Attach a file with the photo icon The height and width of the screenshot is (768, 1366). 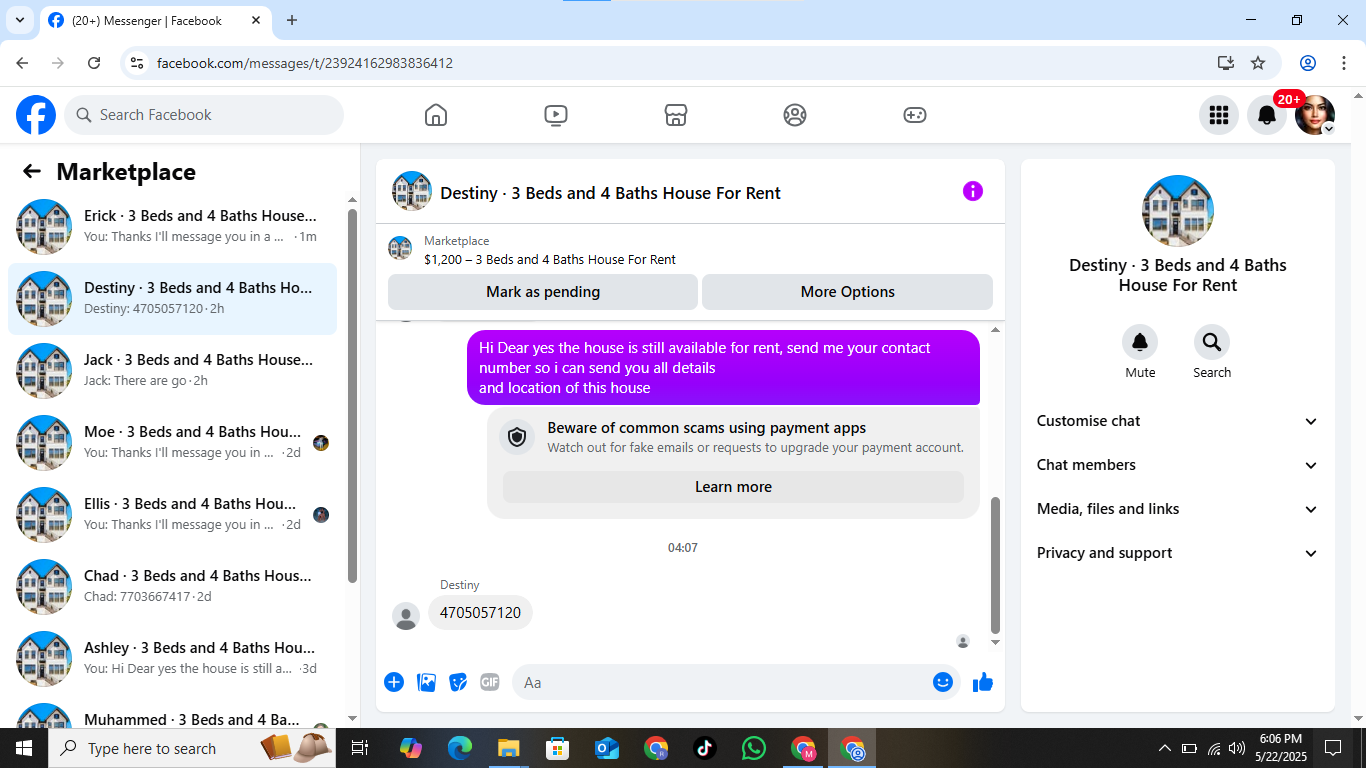coord(426,682)
